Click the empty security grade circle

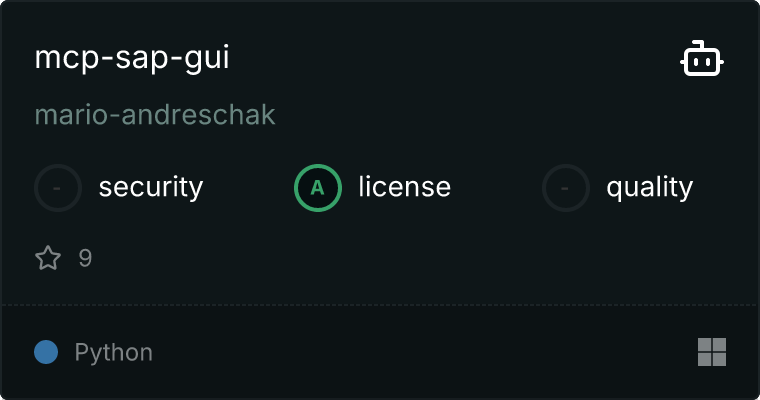click(x=58, y=188)
